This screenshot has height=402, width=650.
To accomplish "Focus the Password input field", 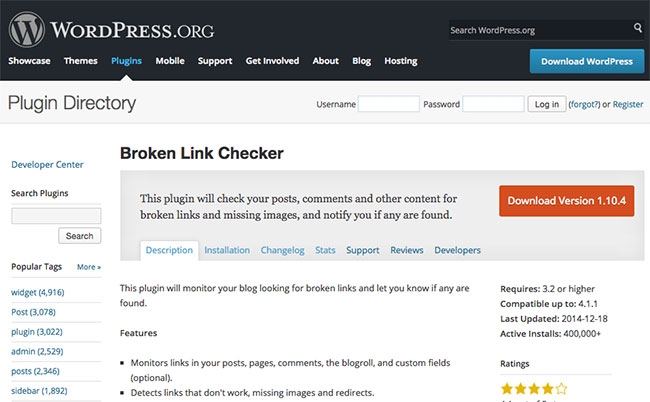I will [493, 104].
